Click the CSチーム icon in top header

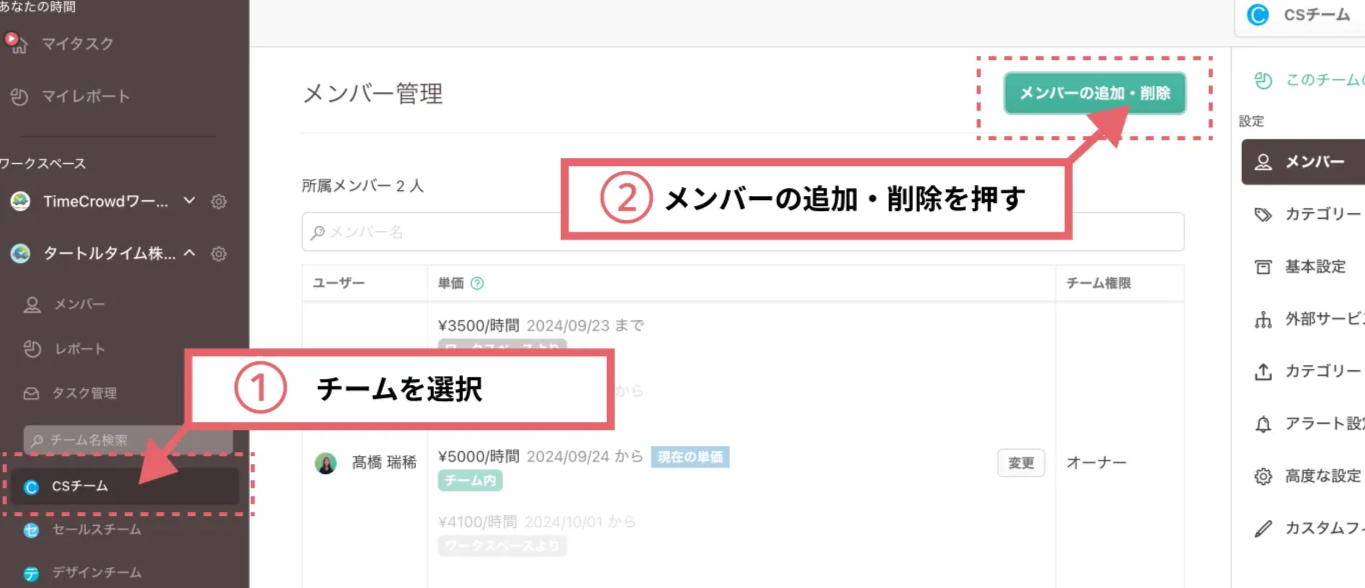(1258, 15)
